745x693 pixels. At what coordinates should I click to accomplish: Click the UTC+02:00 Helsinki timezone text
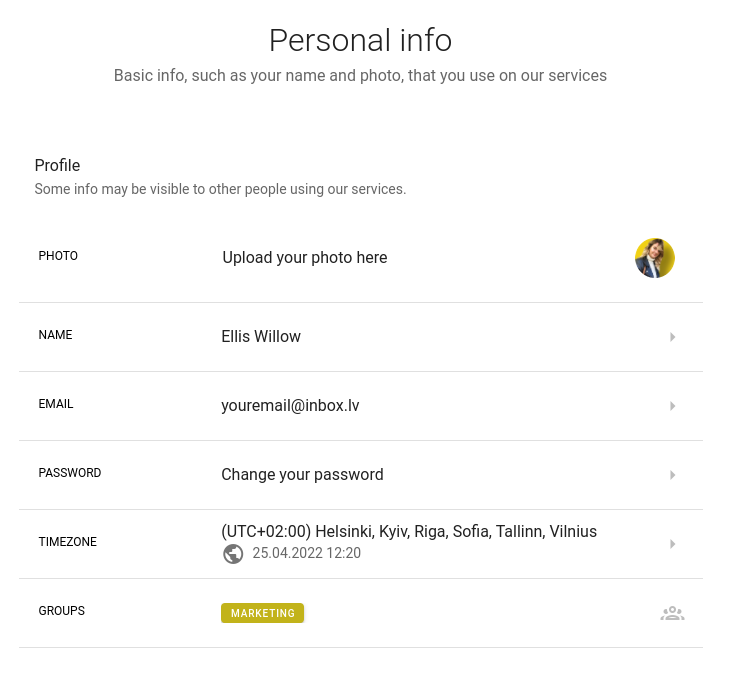click(409, 532)
